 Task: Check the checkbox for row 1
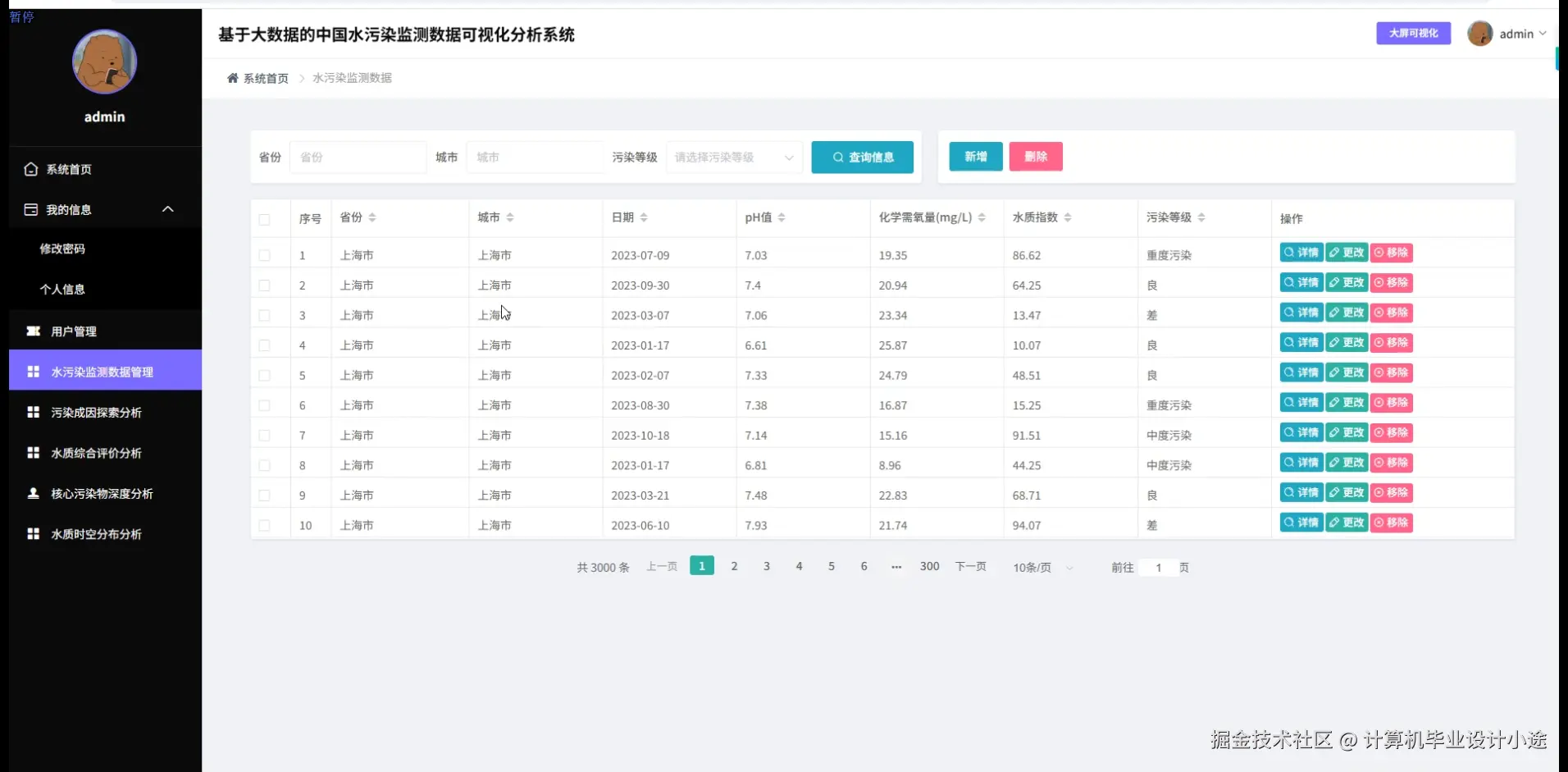click(x=264, y=255)
